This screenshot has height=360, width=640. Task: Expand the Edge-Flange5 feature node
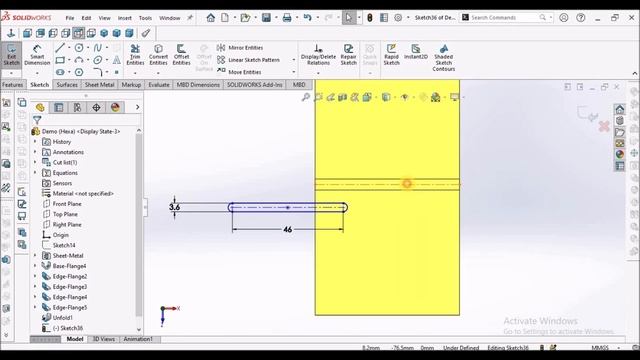tap(35, 307)
